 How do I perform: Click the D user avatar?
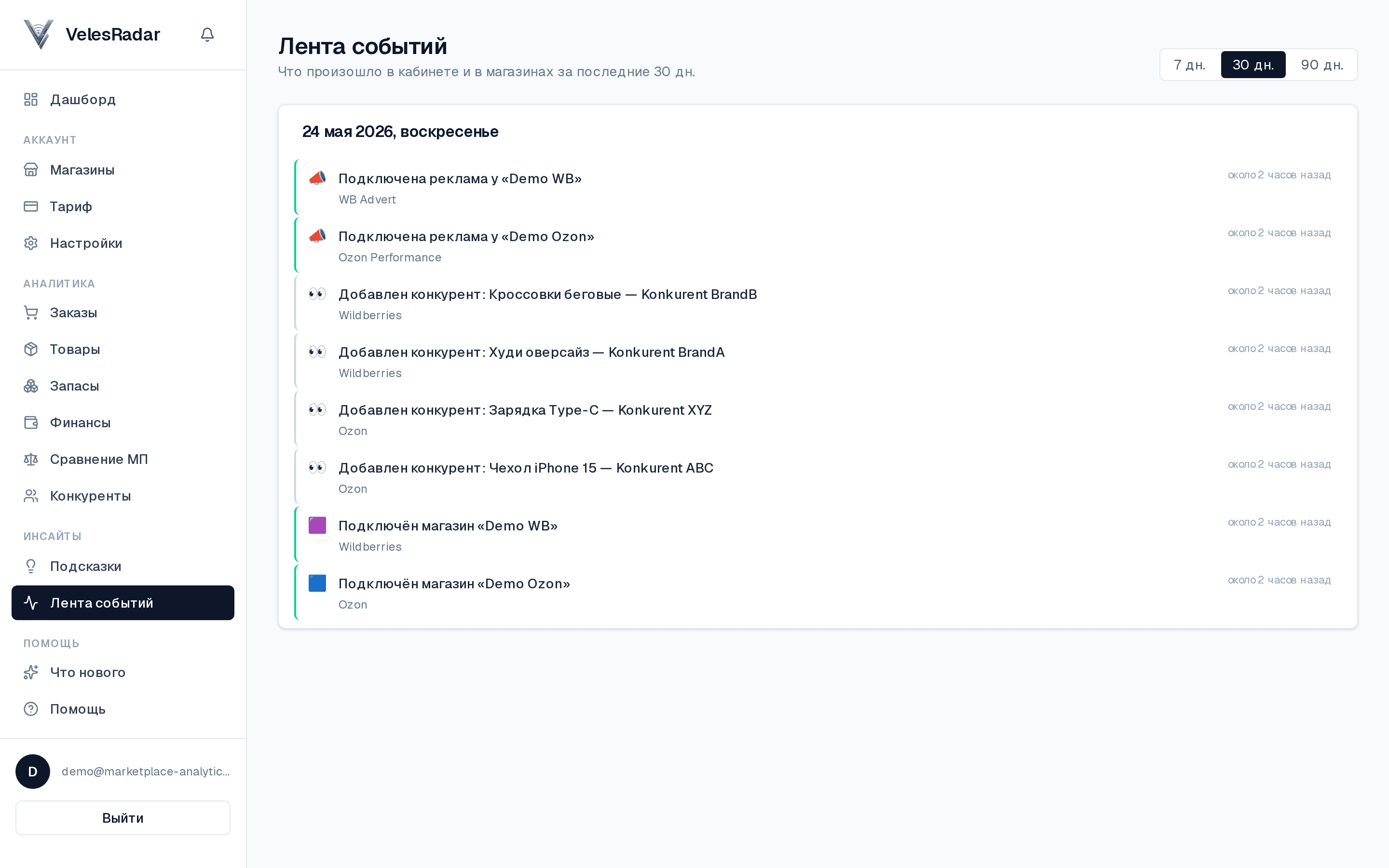tap(33, 772)
